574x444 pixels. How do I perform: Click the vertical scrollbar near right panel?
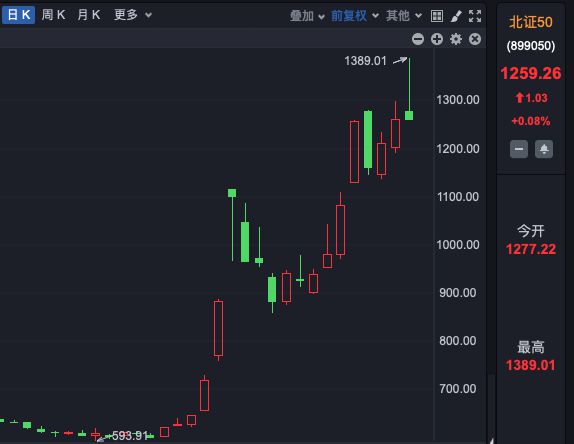491,408
